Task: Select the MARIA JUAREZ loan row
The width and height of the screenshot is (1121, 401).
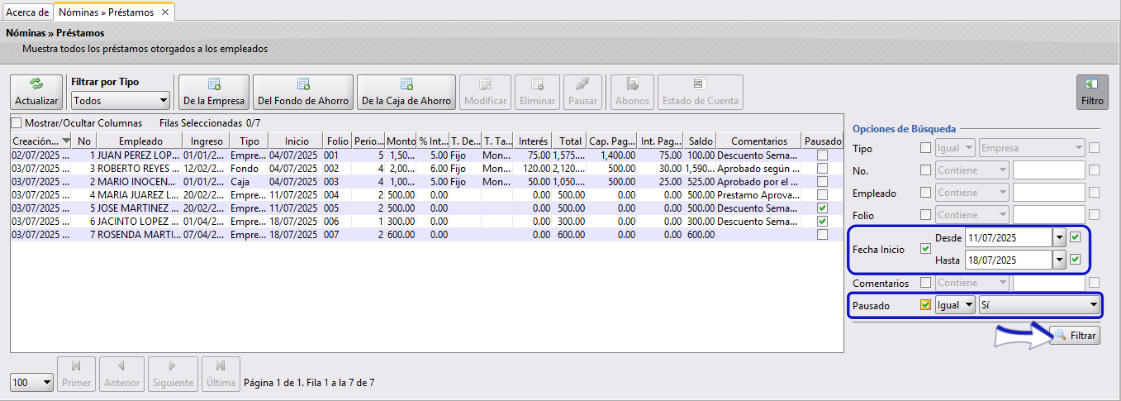Action: 426,195
